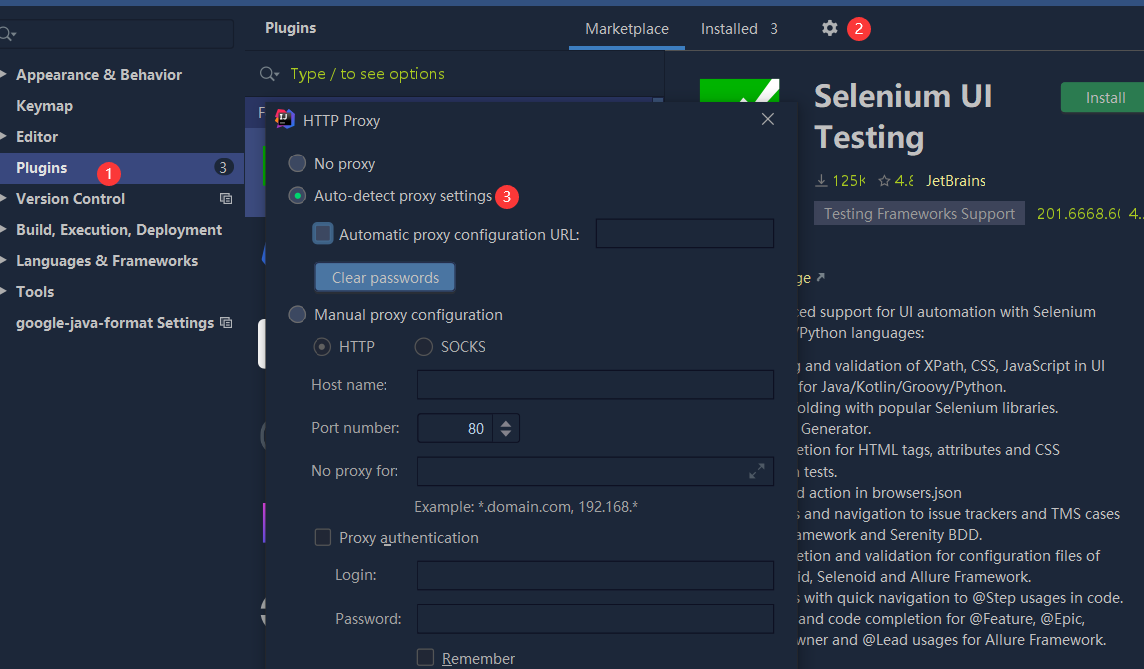
Task: Expand the Appearance & Behavior section
Action: 5,75
